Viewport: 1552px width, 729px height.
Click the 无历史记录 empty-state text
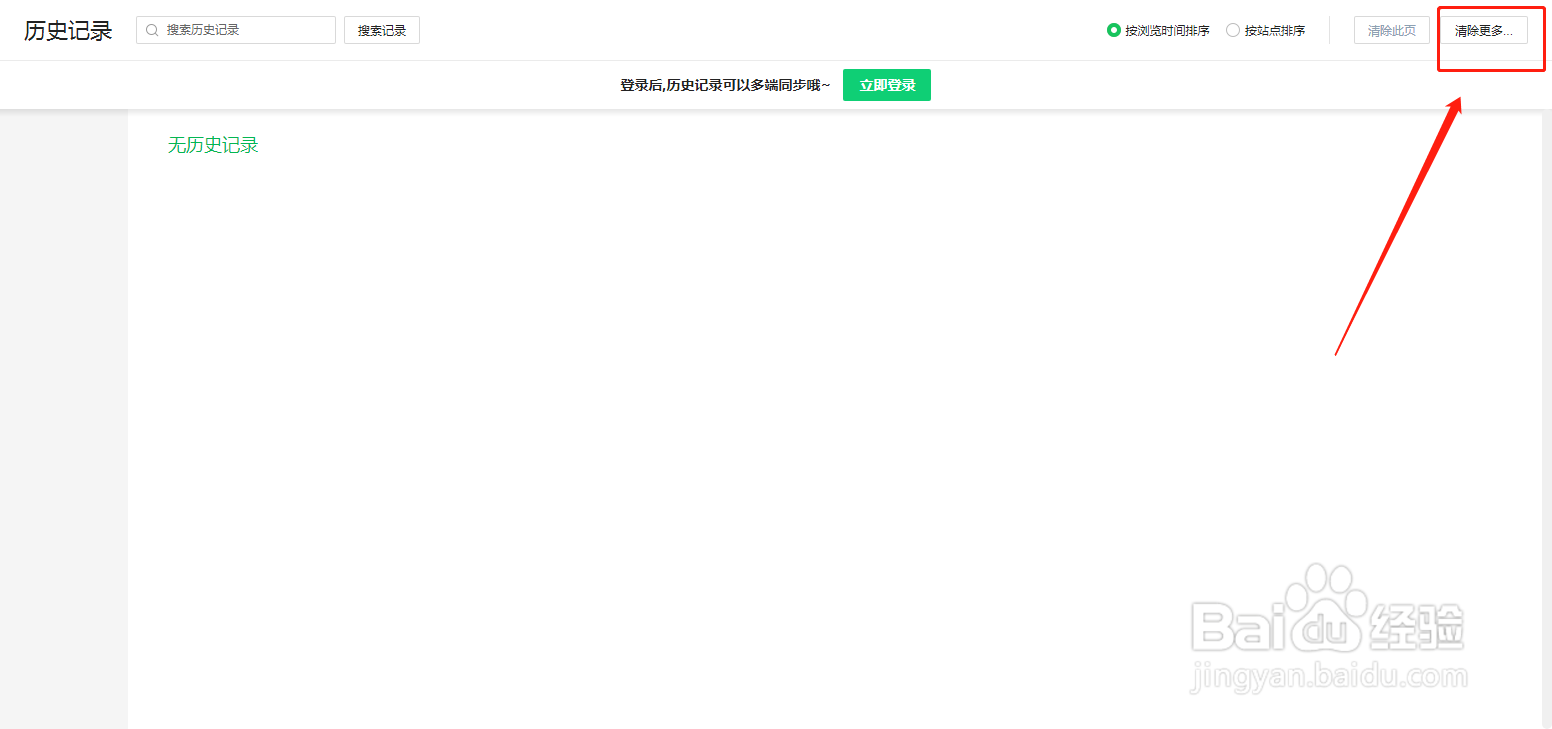coord(213,145)
